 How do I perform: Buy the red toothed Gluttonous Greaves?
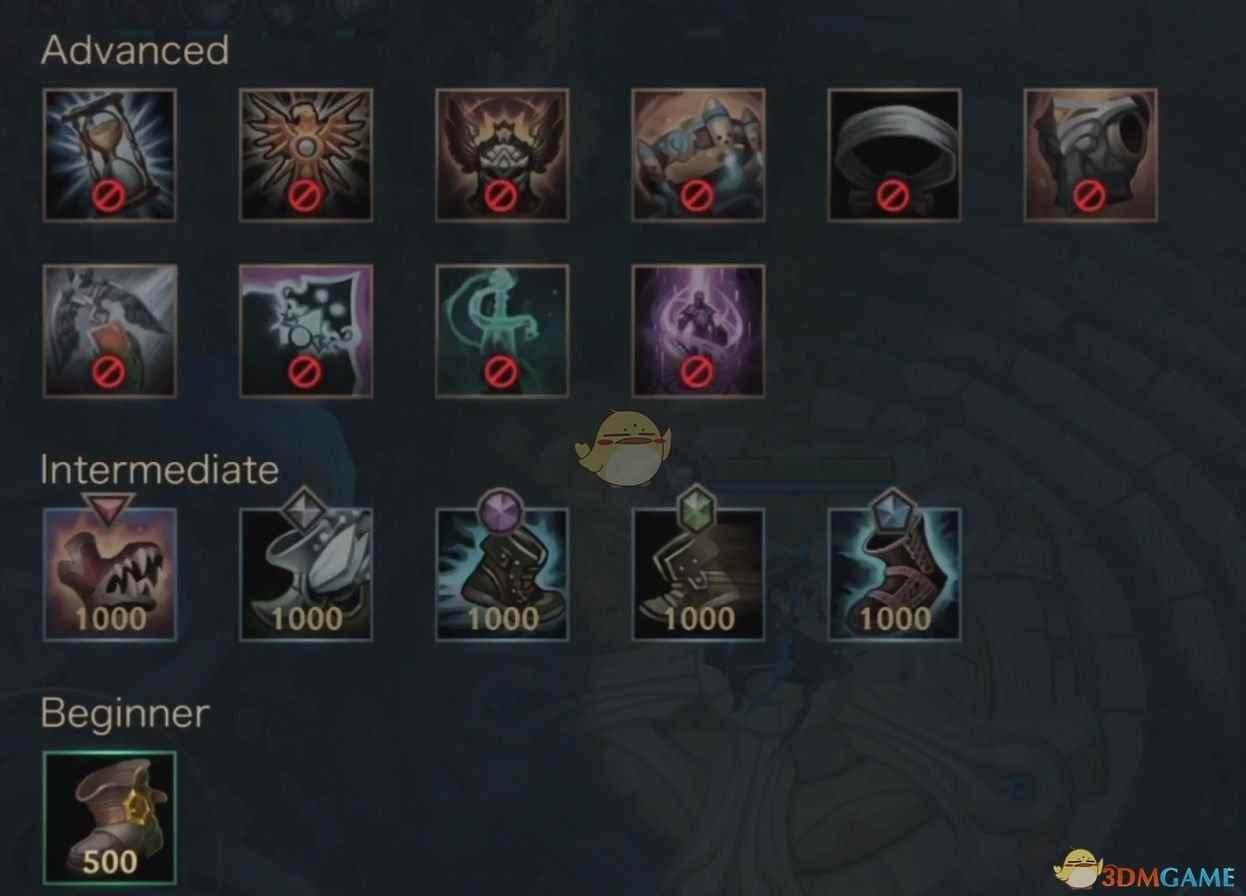click(x=110, y=574)
